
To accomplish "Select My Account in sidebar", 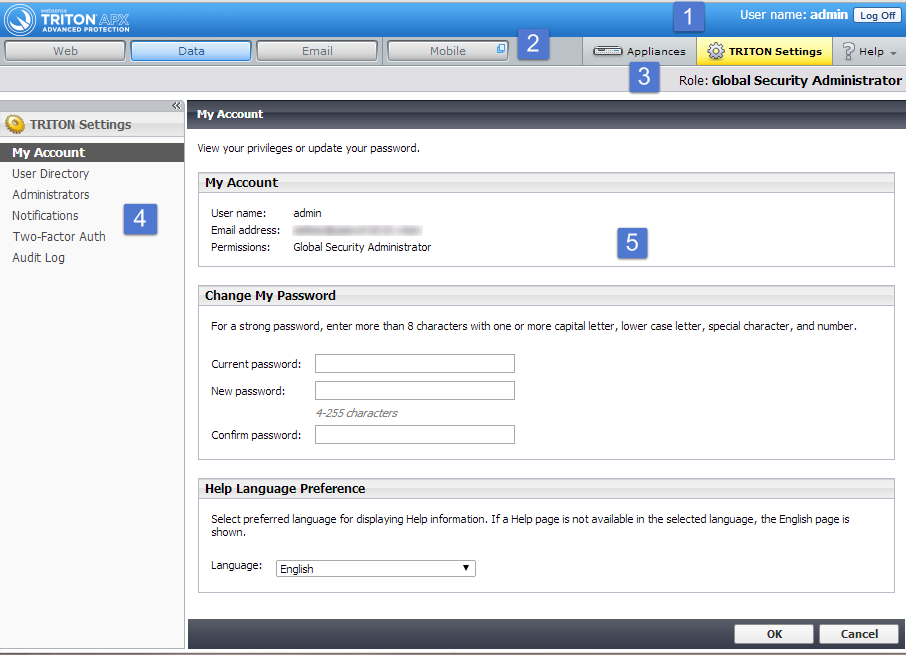I will coord(92,152).
